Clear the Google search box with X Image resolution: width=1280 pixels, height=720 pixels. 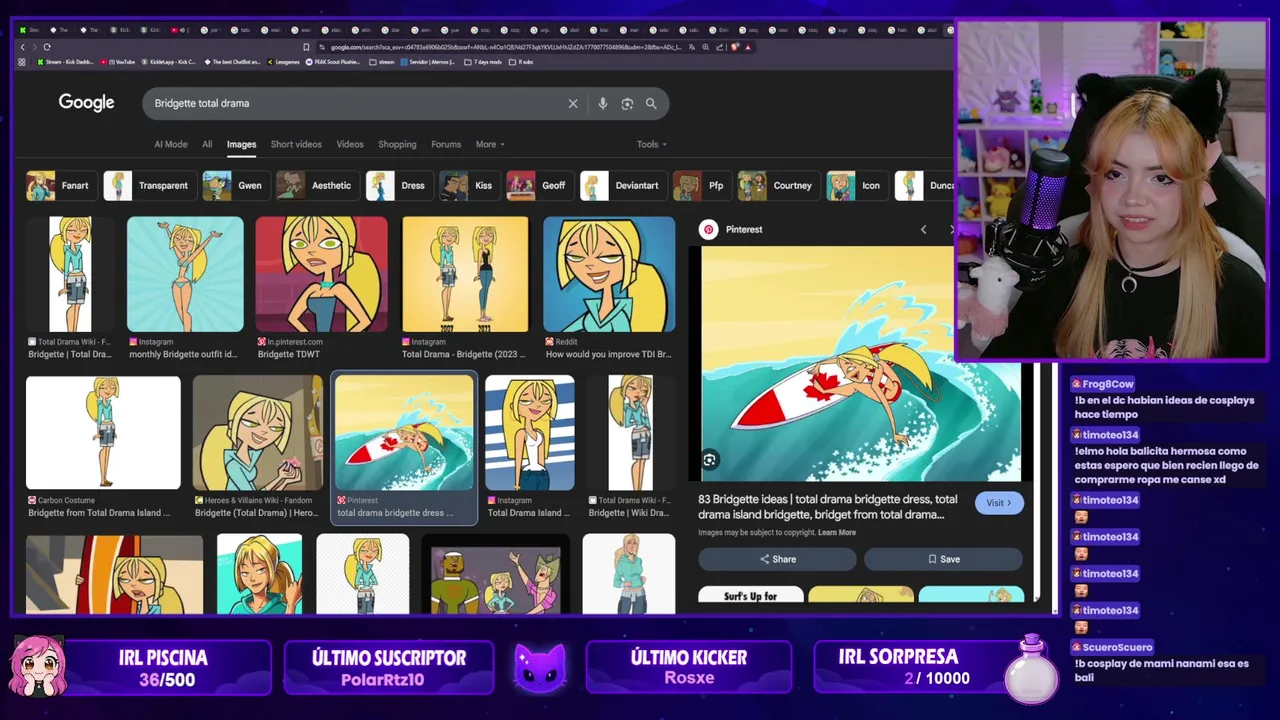click(573, 103)
